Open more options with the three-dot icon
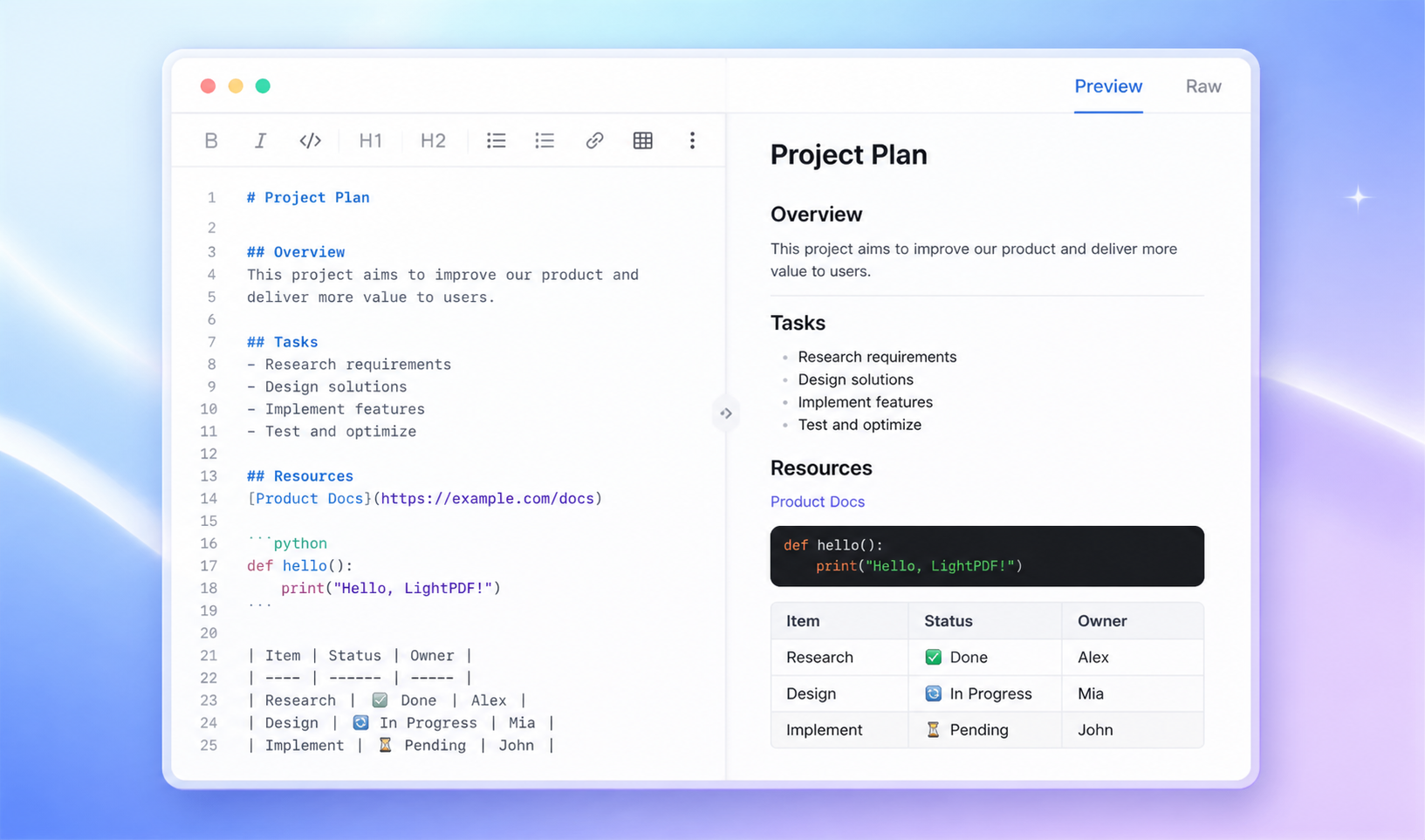Screen dimensions: 1425x840 692,140
